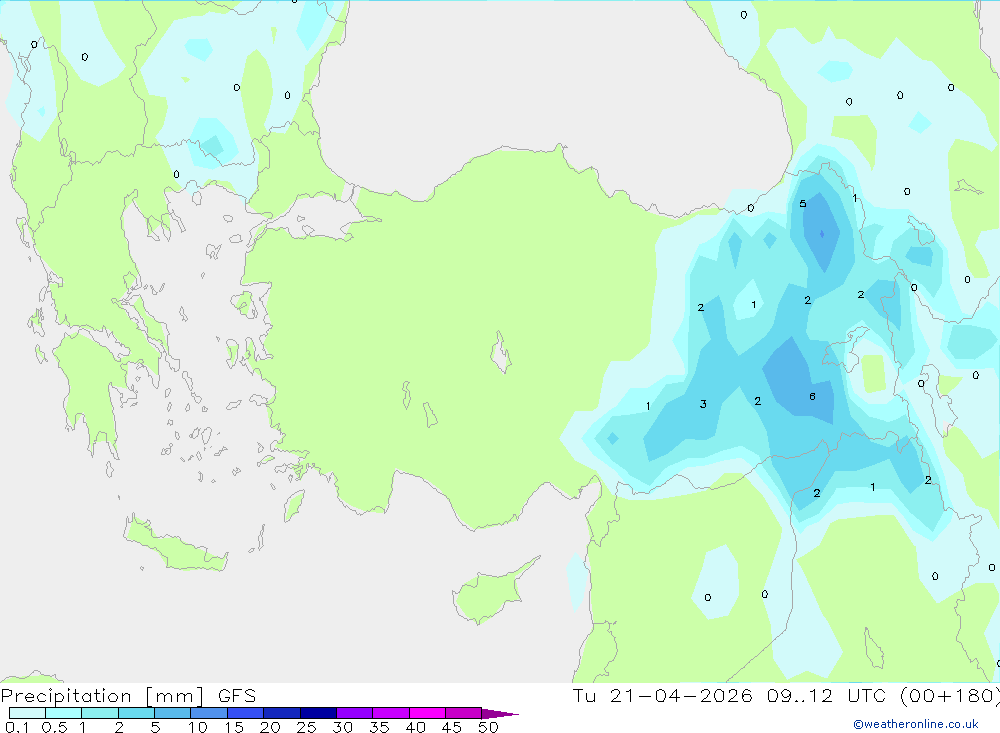Click the '30' legend scale label
1000x733 pixels.
[x=343, y=727]
